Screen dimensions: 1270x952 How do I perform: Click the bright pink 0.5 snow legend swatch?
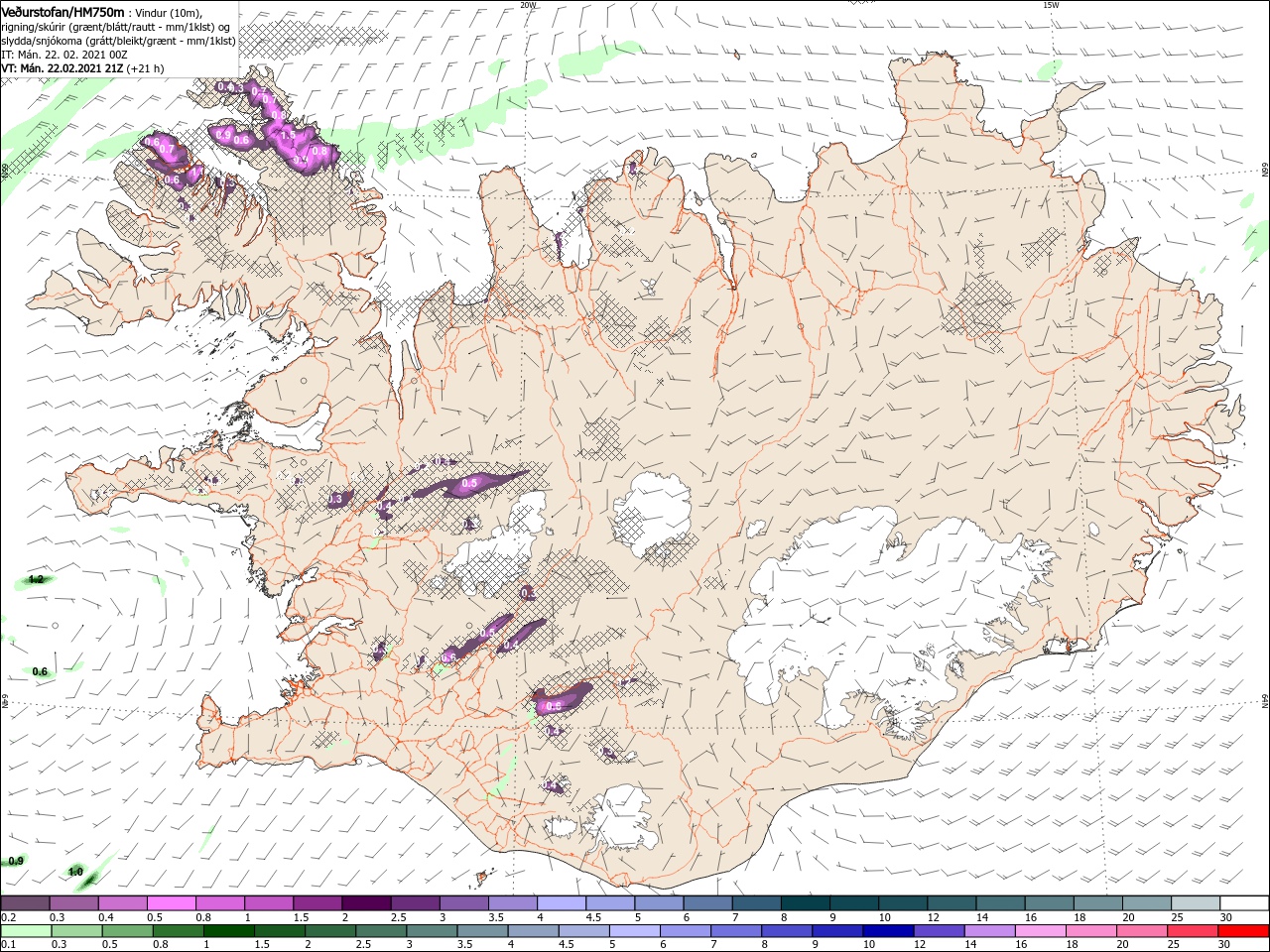point(171,903)
